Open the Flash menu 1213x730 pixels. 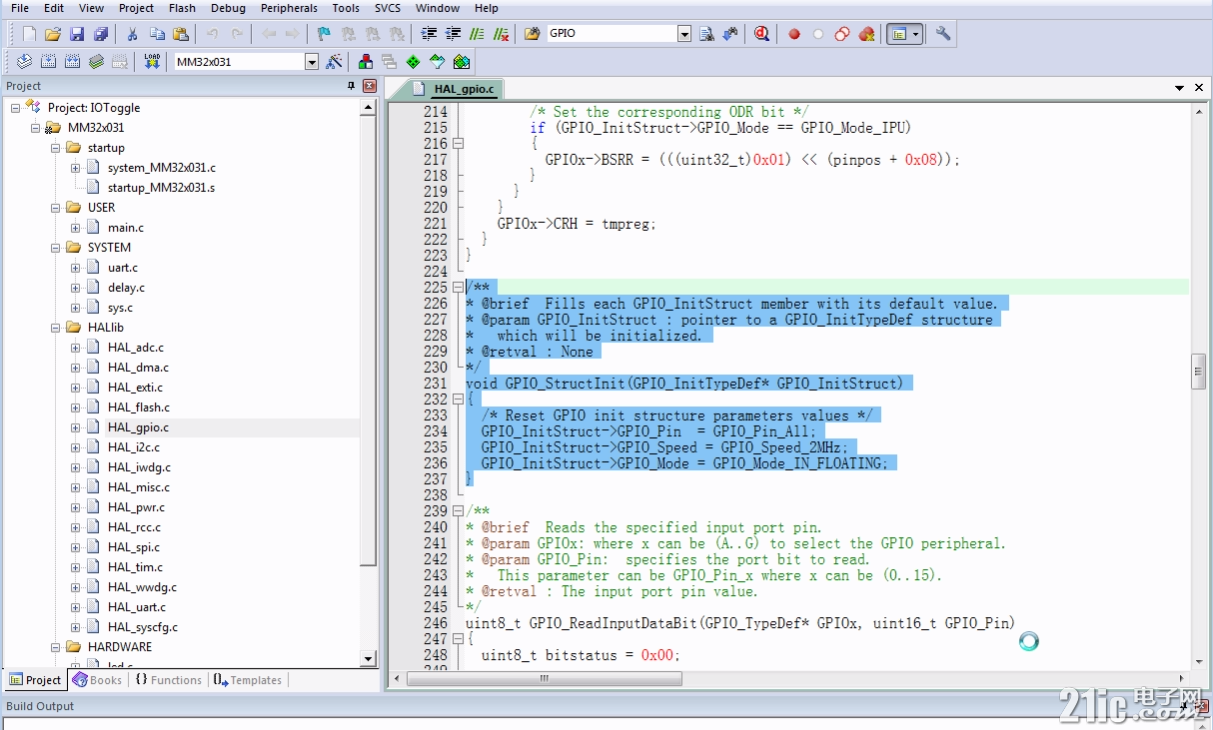183,8
